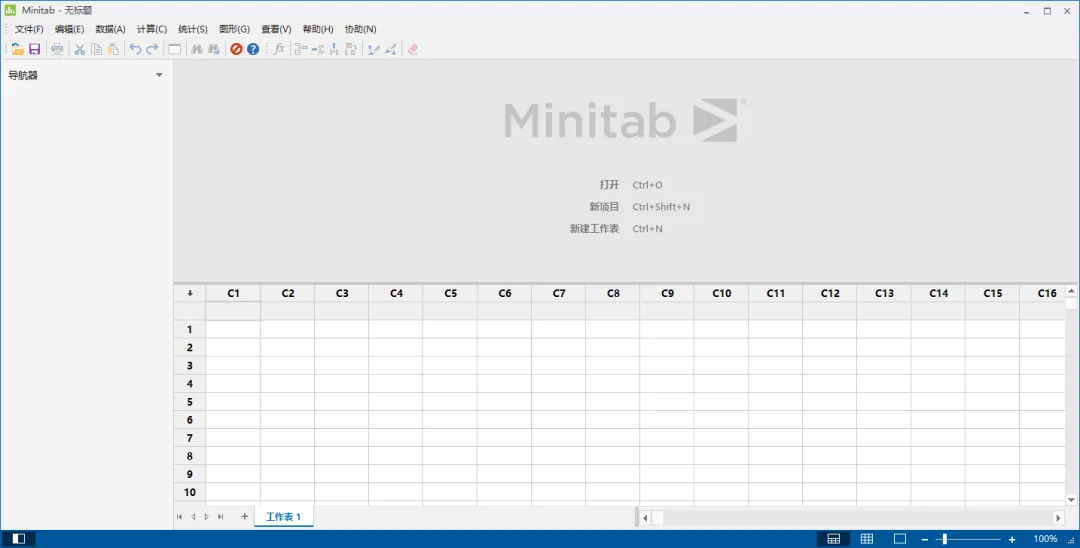Open the 统计(S) menu
The image size is (1080, 548).
(x=193, y=29)
